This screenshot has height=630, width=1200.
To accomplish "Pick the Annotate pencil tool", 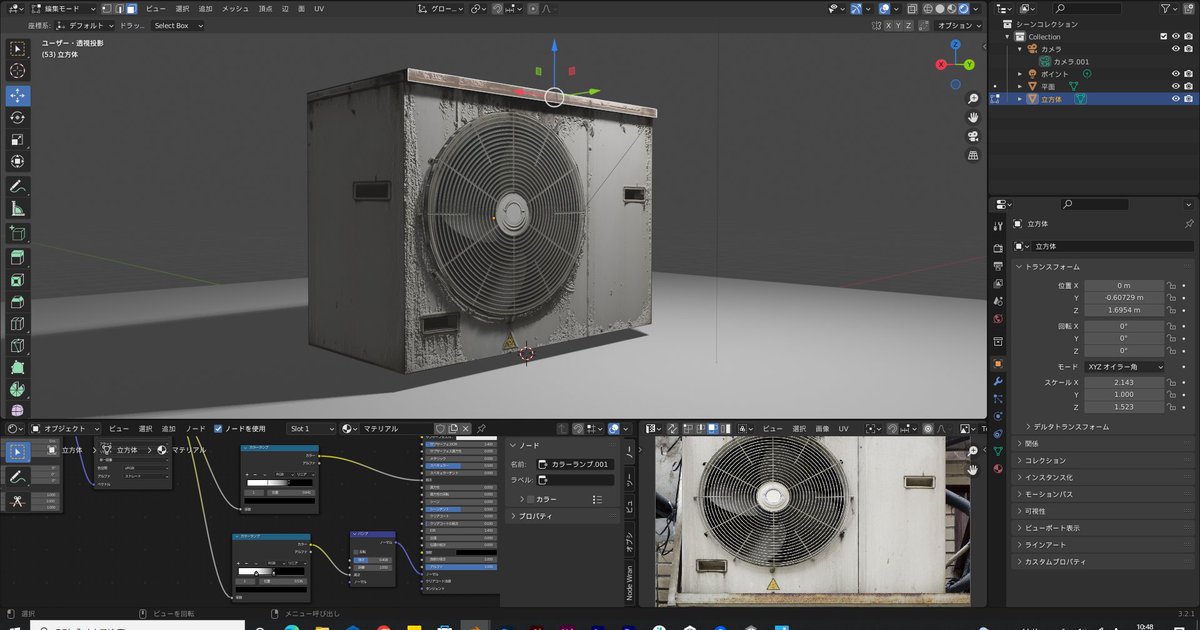I will (18, 187).
